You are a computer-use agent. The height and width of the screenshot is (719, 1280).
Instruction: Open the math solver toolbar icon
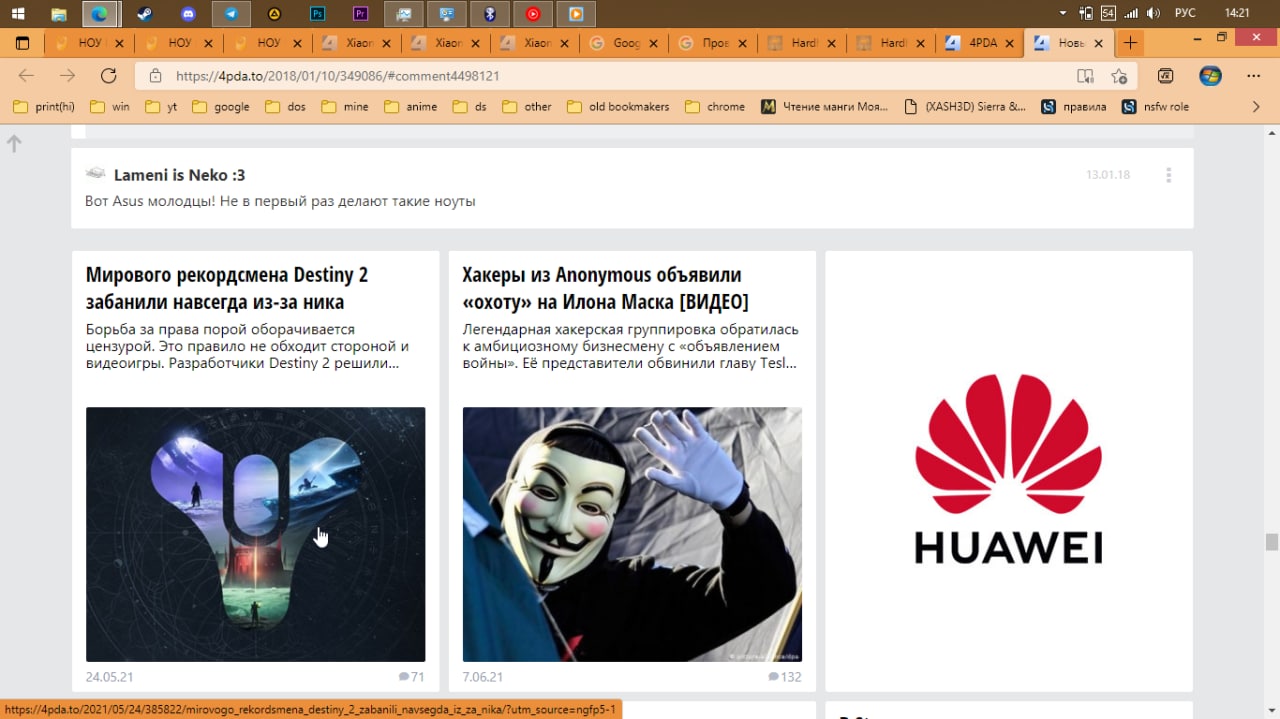[1165, 76]
